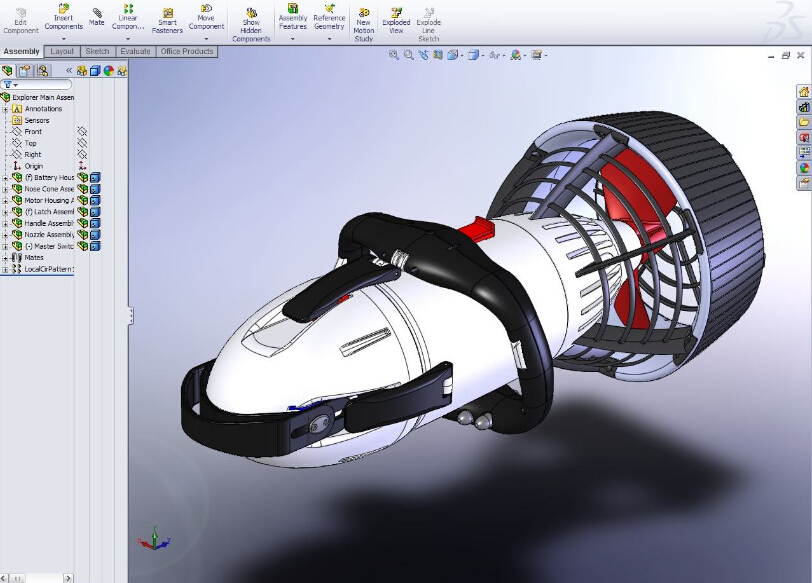
Task: Open Smart Fasteners
Action: tap(167, 20)
